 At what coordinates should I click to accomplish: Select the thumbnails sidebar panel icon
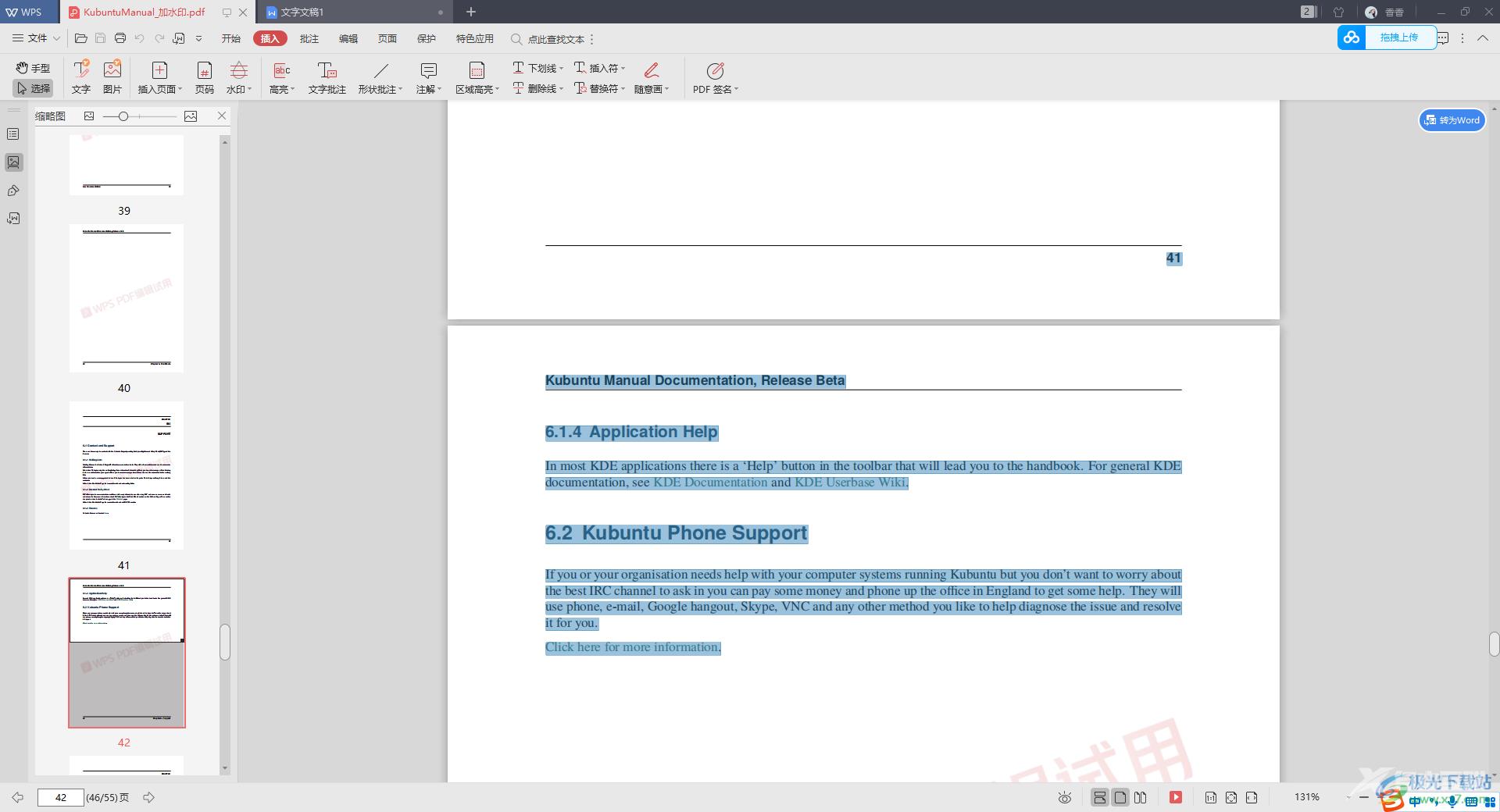click(13, 162)
